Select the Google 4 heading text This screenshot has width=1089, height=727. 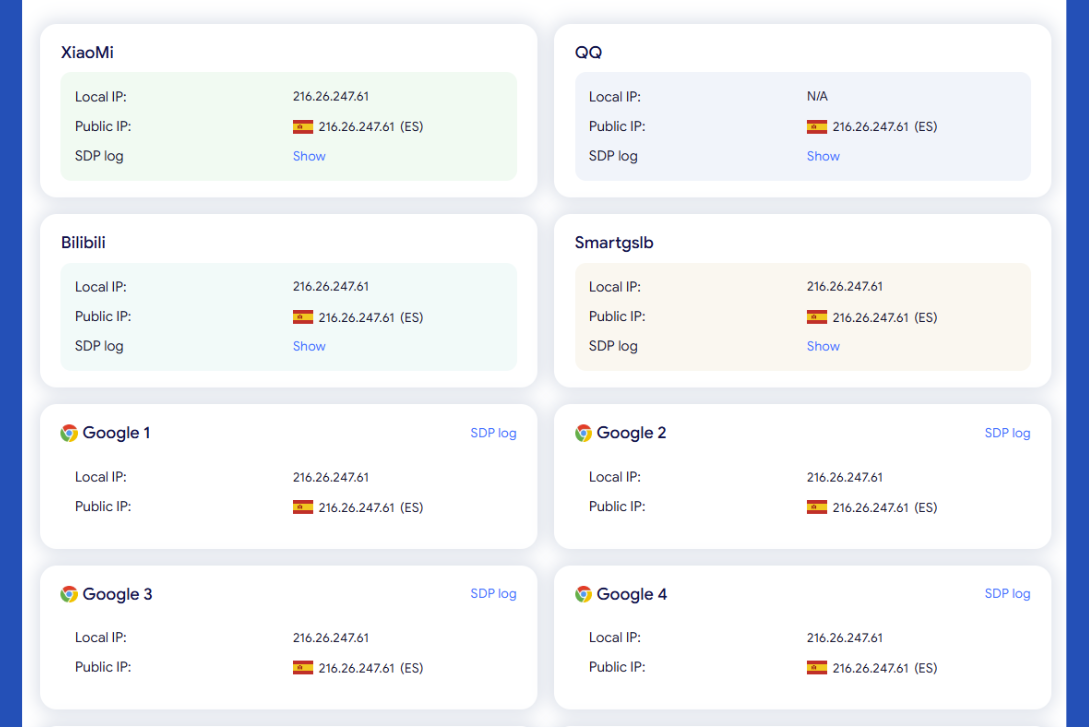(631, 594)
